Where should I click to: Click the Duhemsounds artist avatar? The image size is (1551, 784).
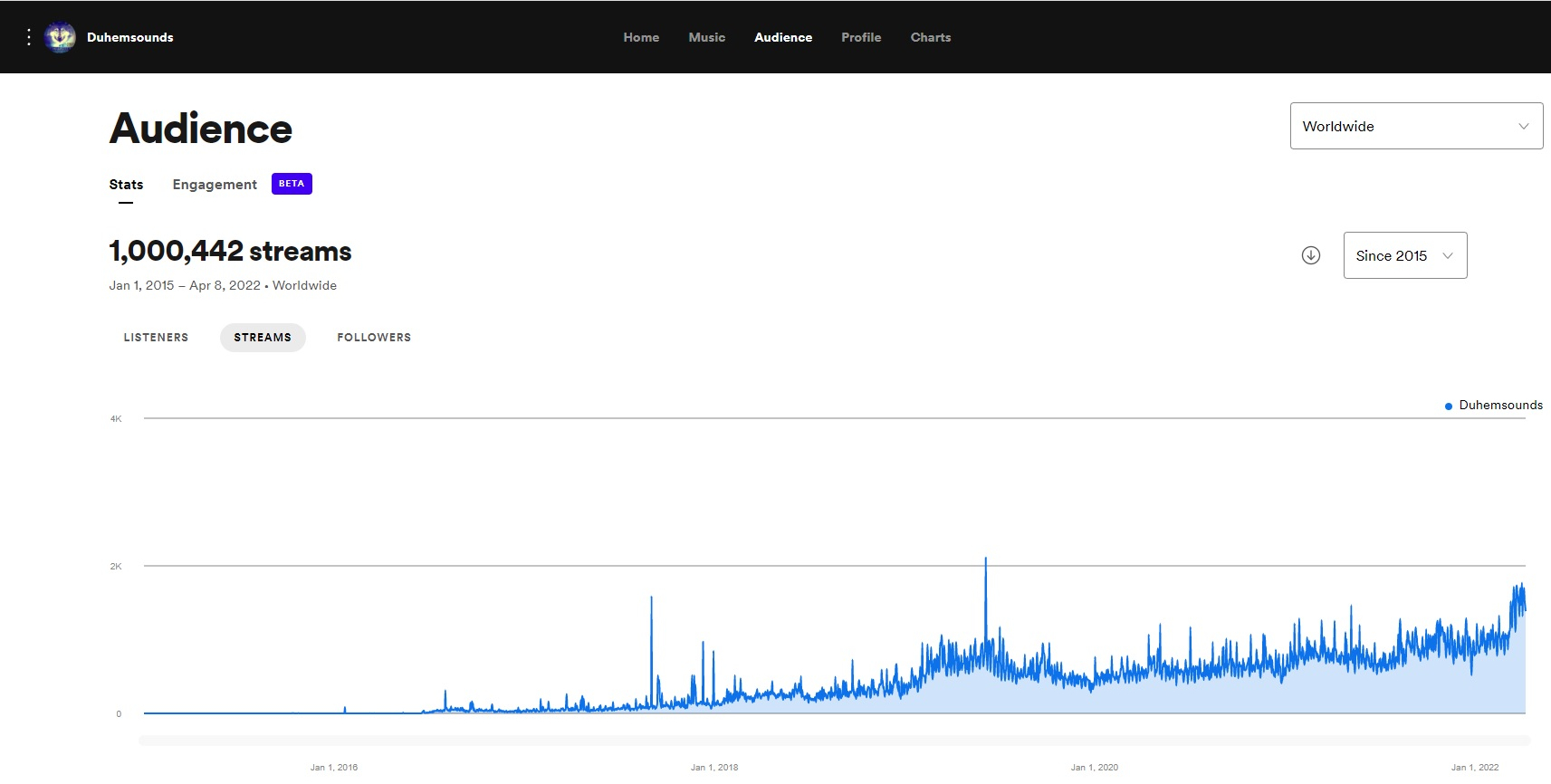61,37
